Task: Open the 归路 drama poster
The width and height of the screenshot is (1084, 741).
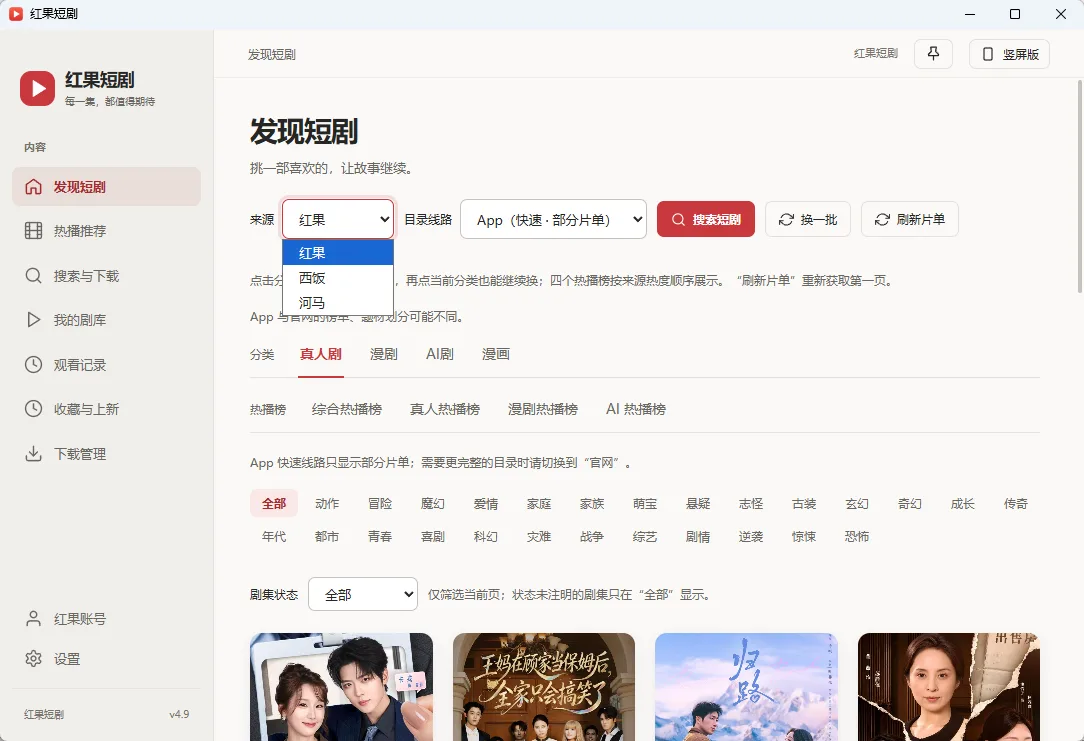Action: [x=747, y=687]
